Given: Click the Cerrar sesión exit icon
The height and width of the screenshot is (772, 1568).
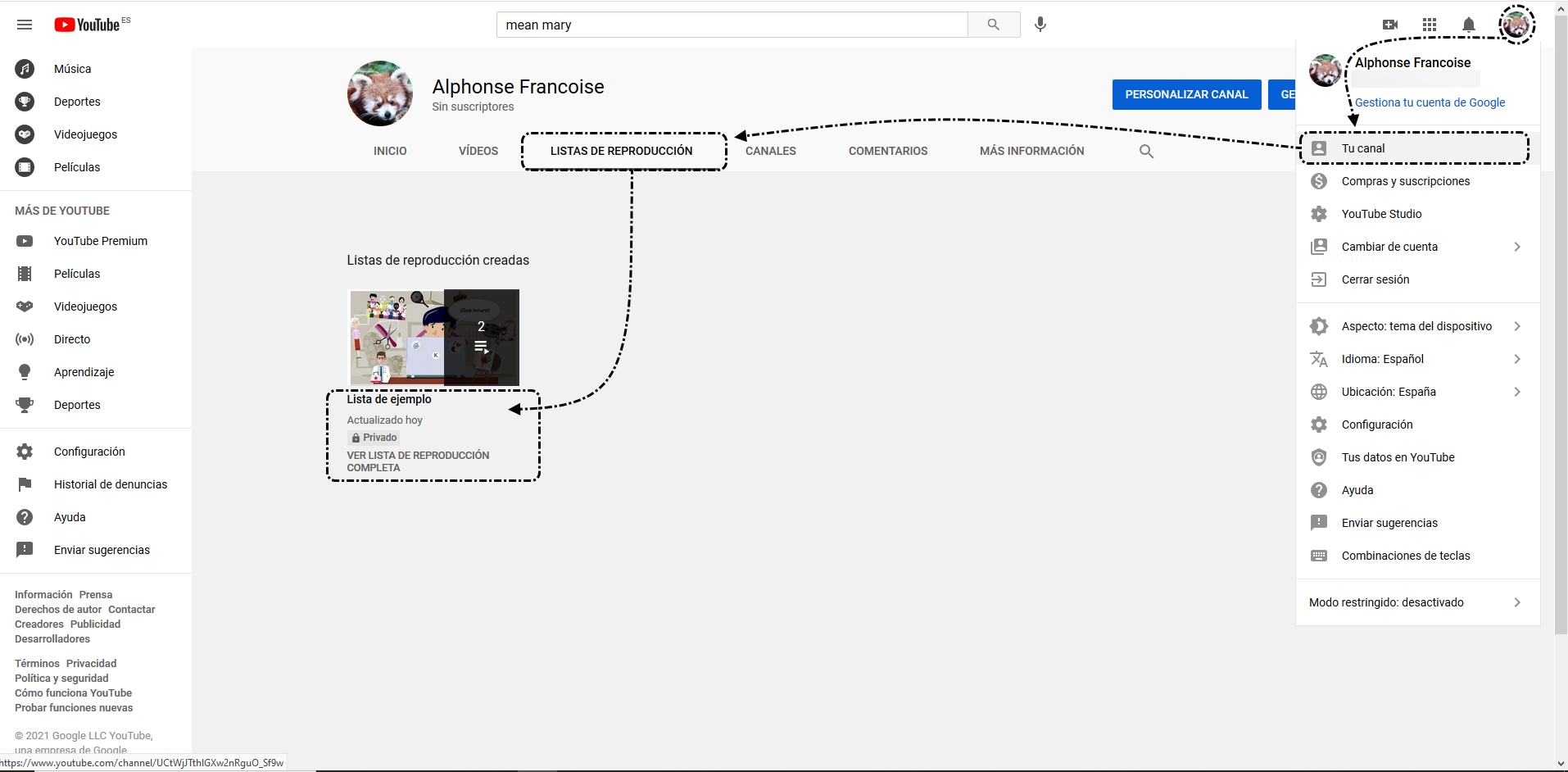Looking at the screenshot, I should [x=1319, y=279].
